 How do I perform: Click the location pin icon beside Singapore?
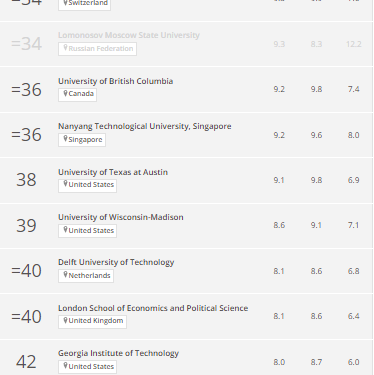65,139
